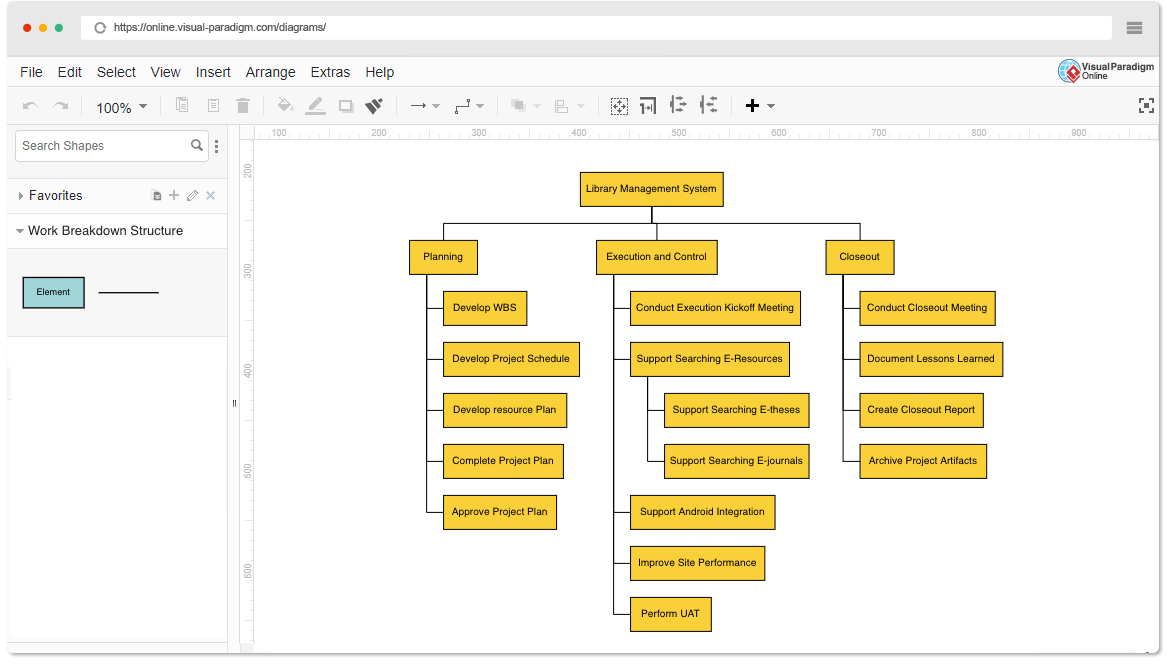1170x665 pixels.
Task: Open the align dropdown caret
Action: point(581,106)
